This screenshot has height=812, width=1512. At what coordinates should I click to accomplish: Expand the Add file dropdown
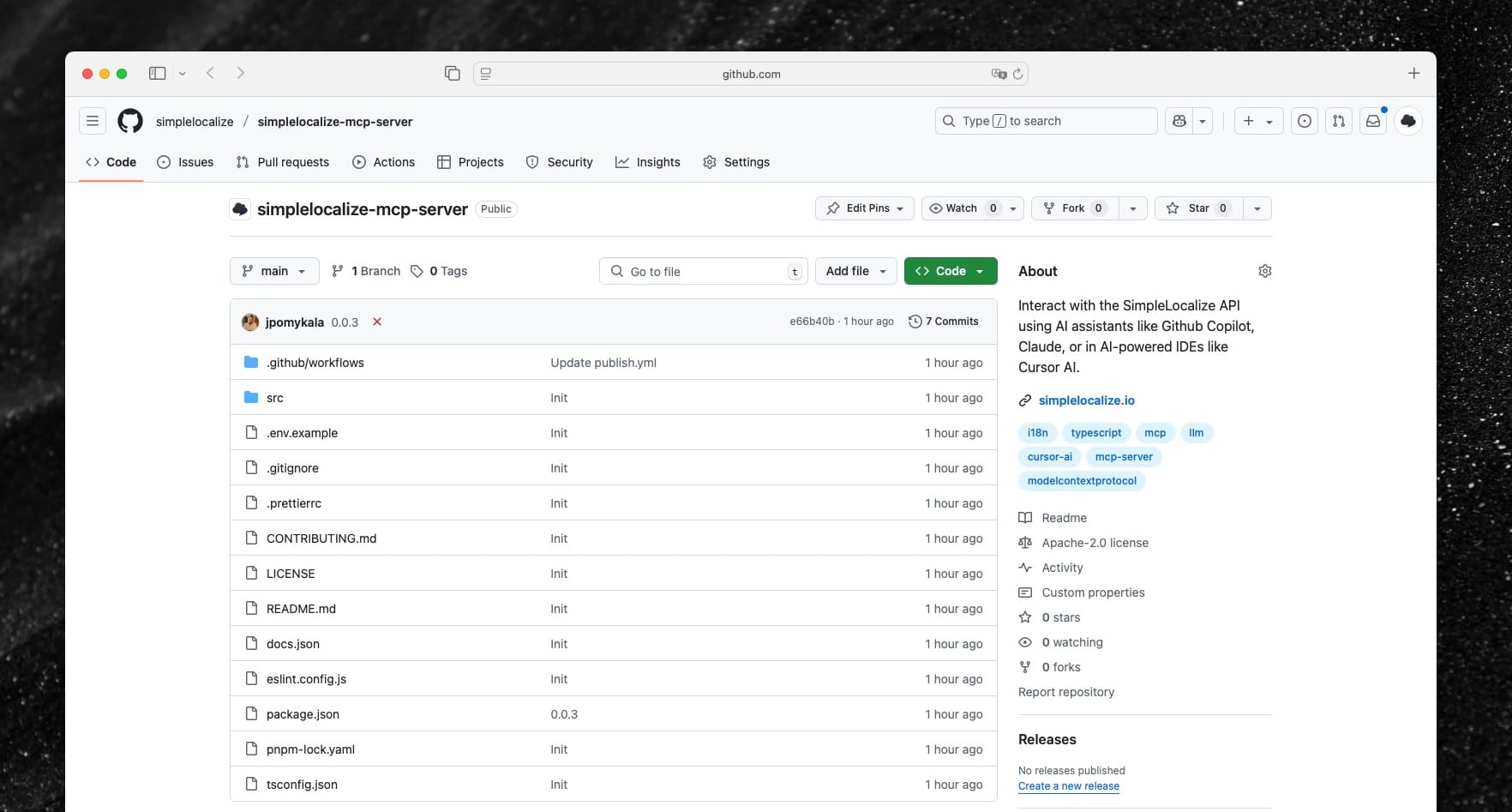[x=856, y=271]
